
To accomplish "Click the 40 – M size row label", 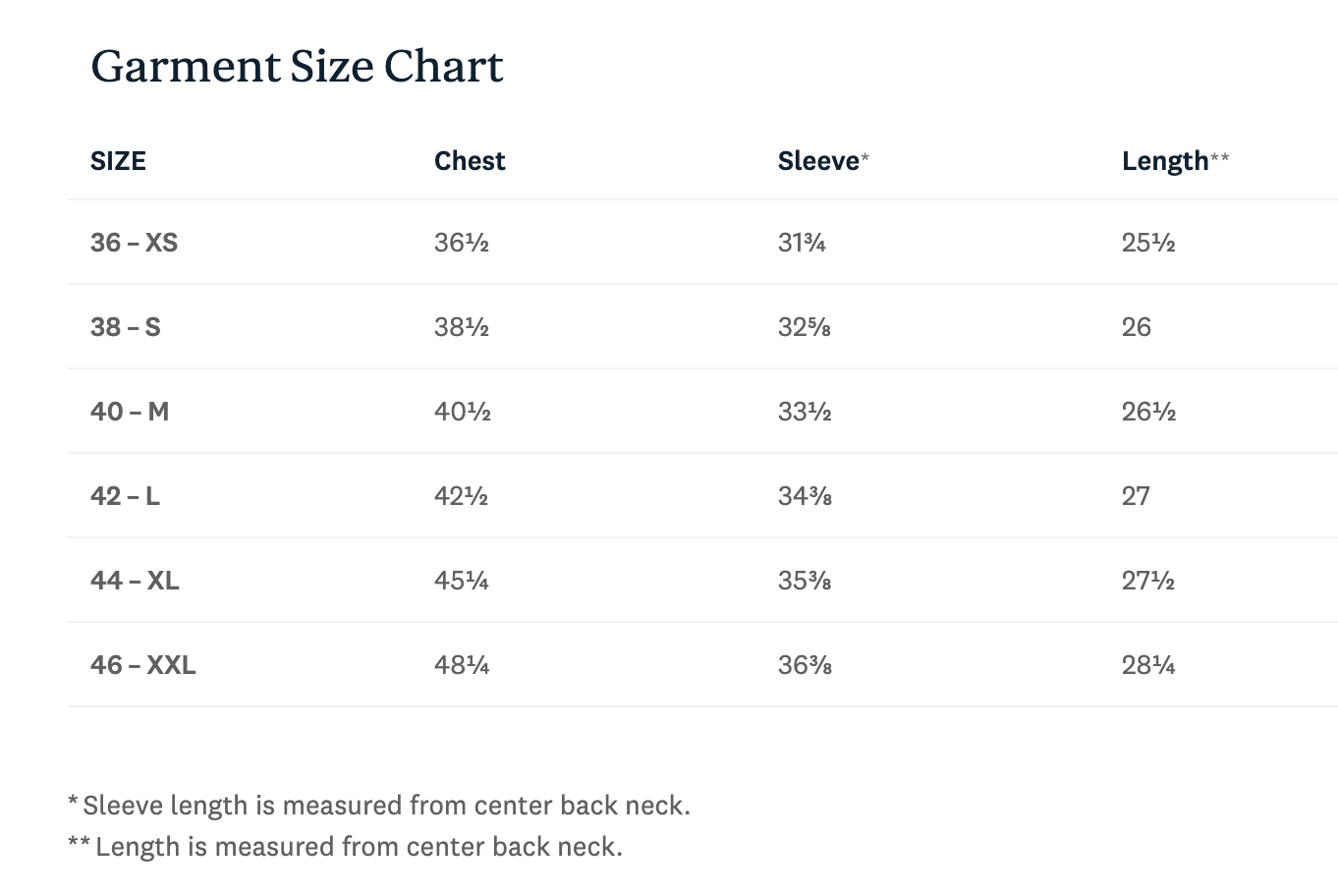I will tap(130, 412).
